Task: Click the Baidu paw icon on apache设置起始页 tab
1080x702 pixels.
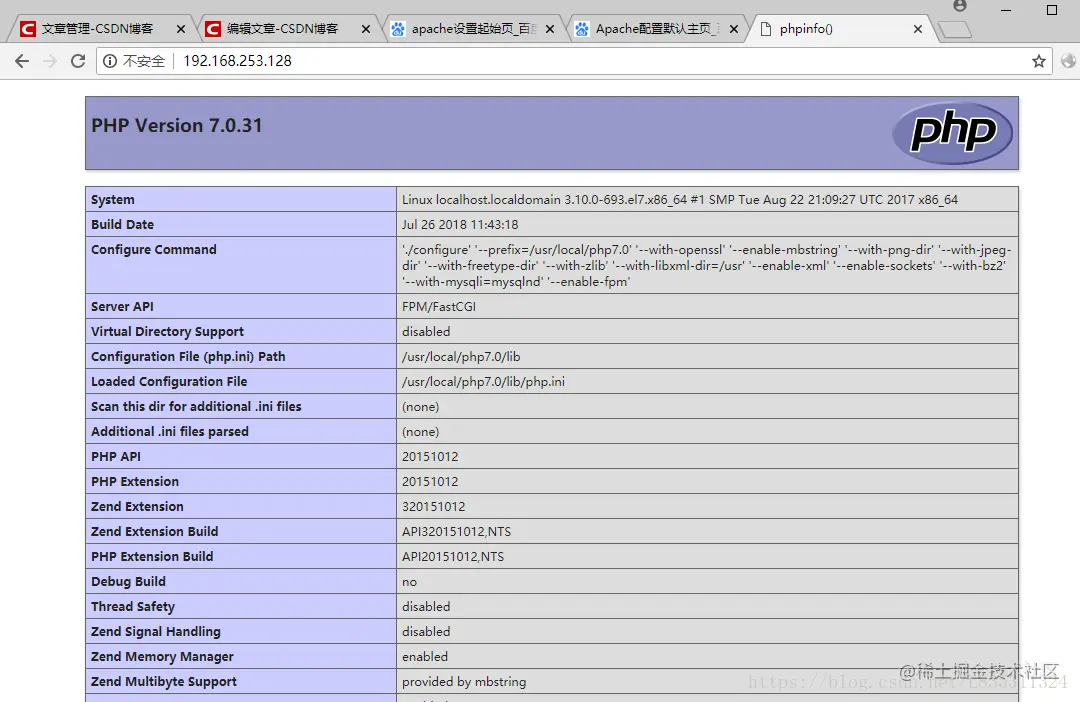Action: pos(398,29)
